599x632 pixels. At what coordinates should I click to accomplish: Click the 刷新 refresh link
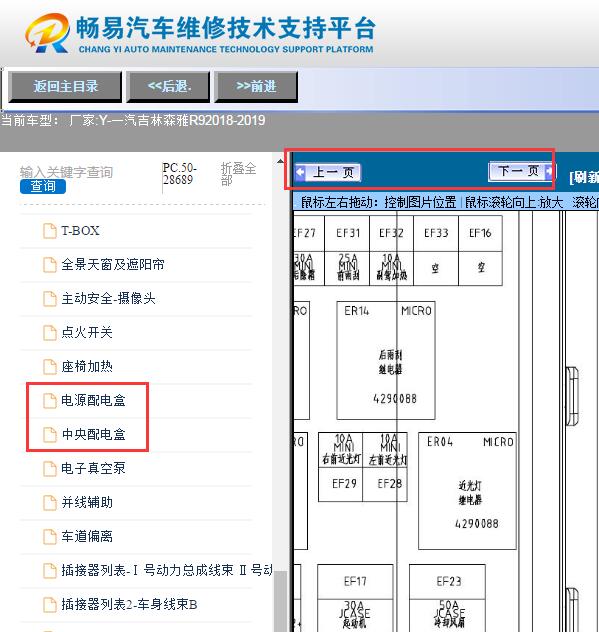click(584, 177)
